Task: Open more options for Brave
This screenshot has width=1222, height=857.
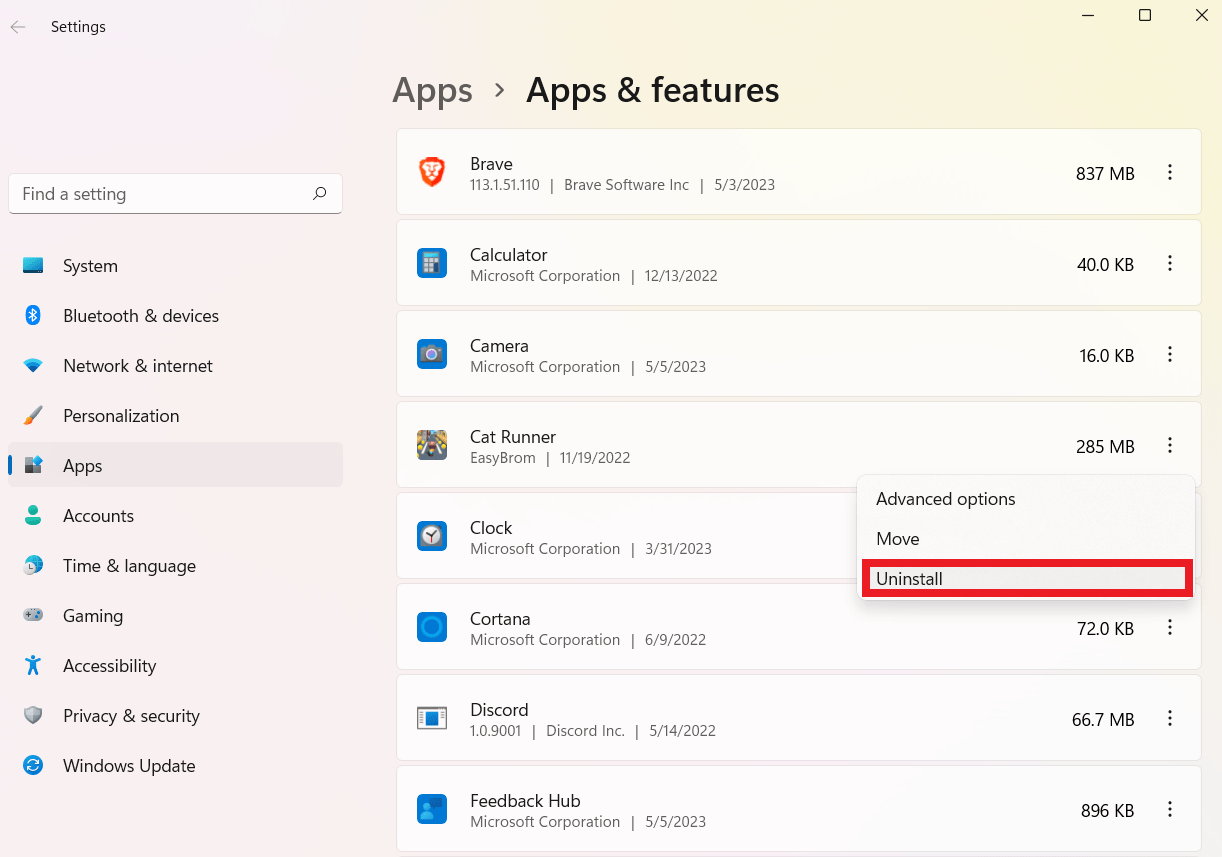Action: (x=1170, y=173)
